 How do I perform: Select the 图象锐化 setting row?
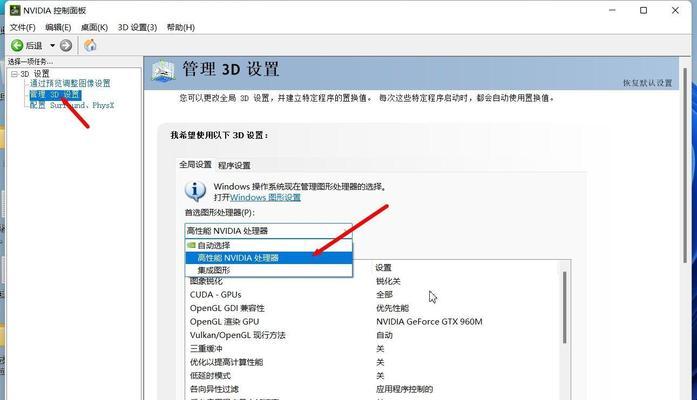(x=374, y=281)
